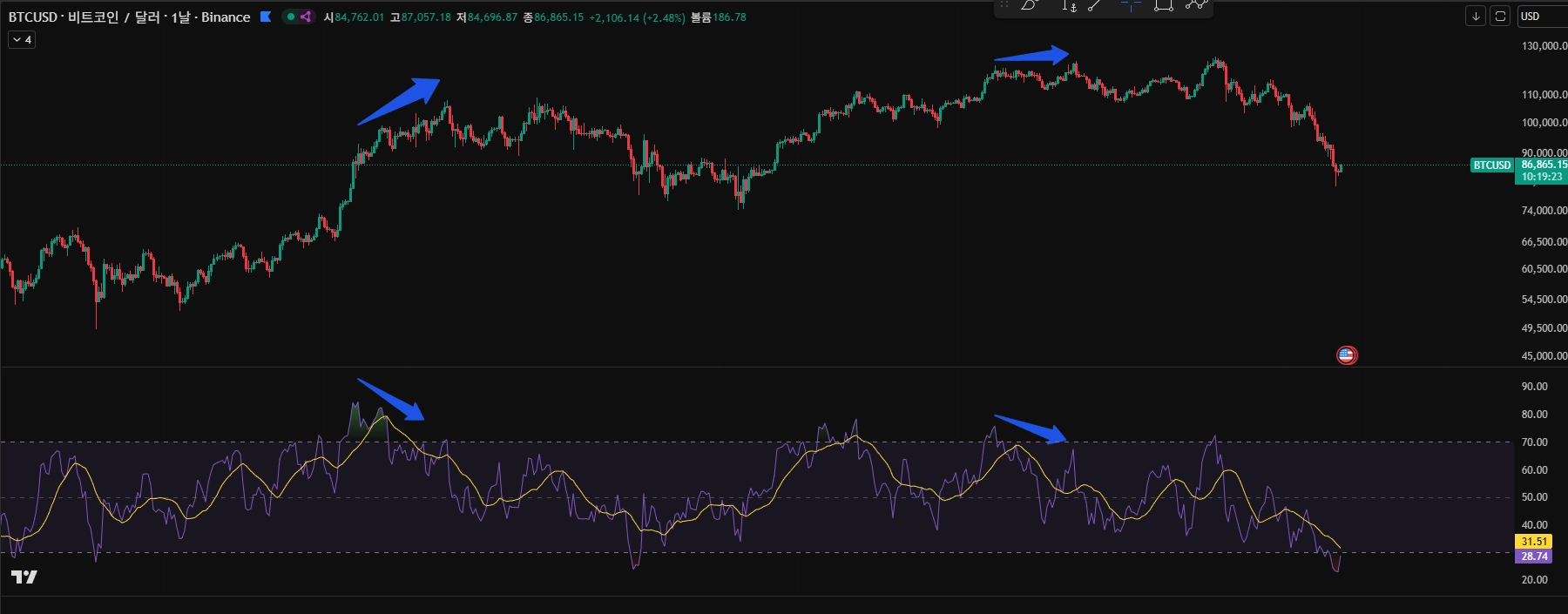Click the 90.00 RSI axis label
The height and width of the screenshot is (614, 1568).
coord(1534,387)
